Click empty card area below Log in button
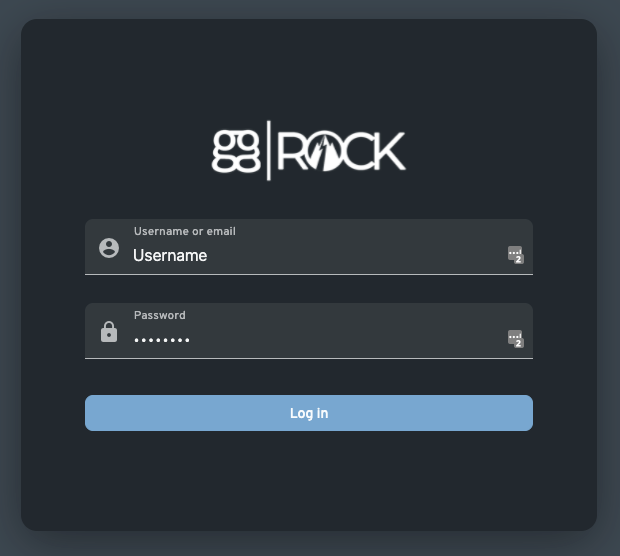Screen dimensions: 620x556 pyautogui.click(x=309, y=480)
